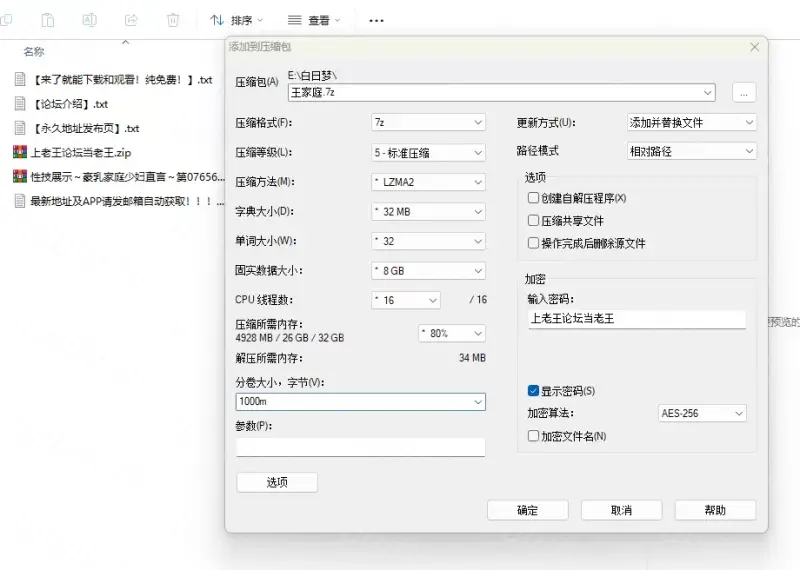Click the delete (trash) icon in Explorer toolbar

click(173, 20)
